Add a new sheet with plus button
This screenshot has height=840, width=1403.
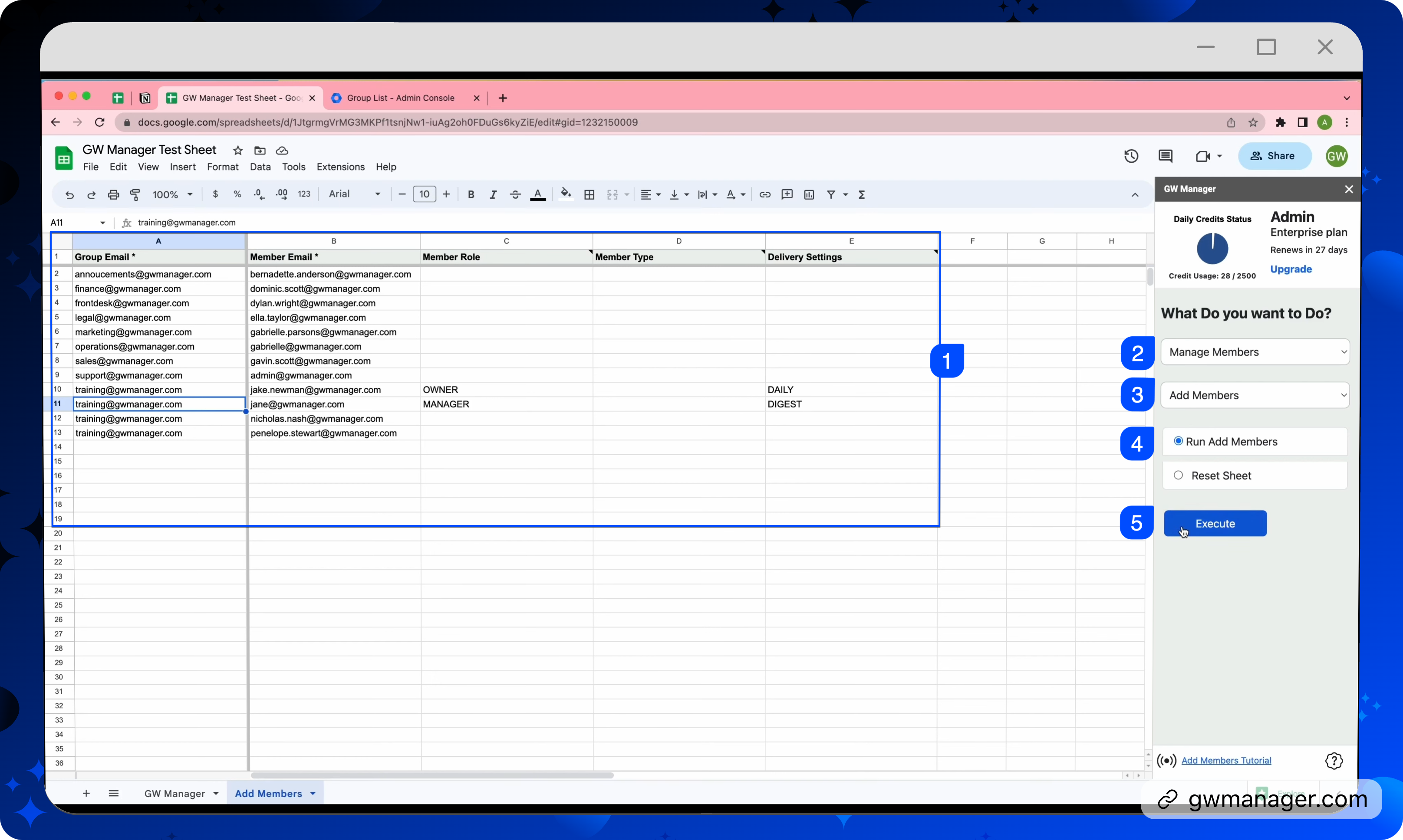coord(86,793)
